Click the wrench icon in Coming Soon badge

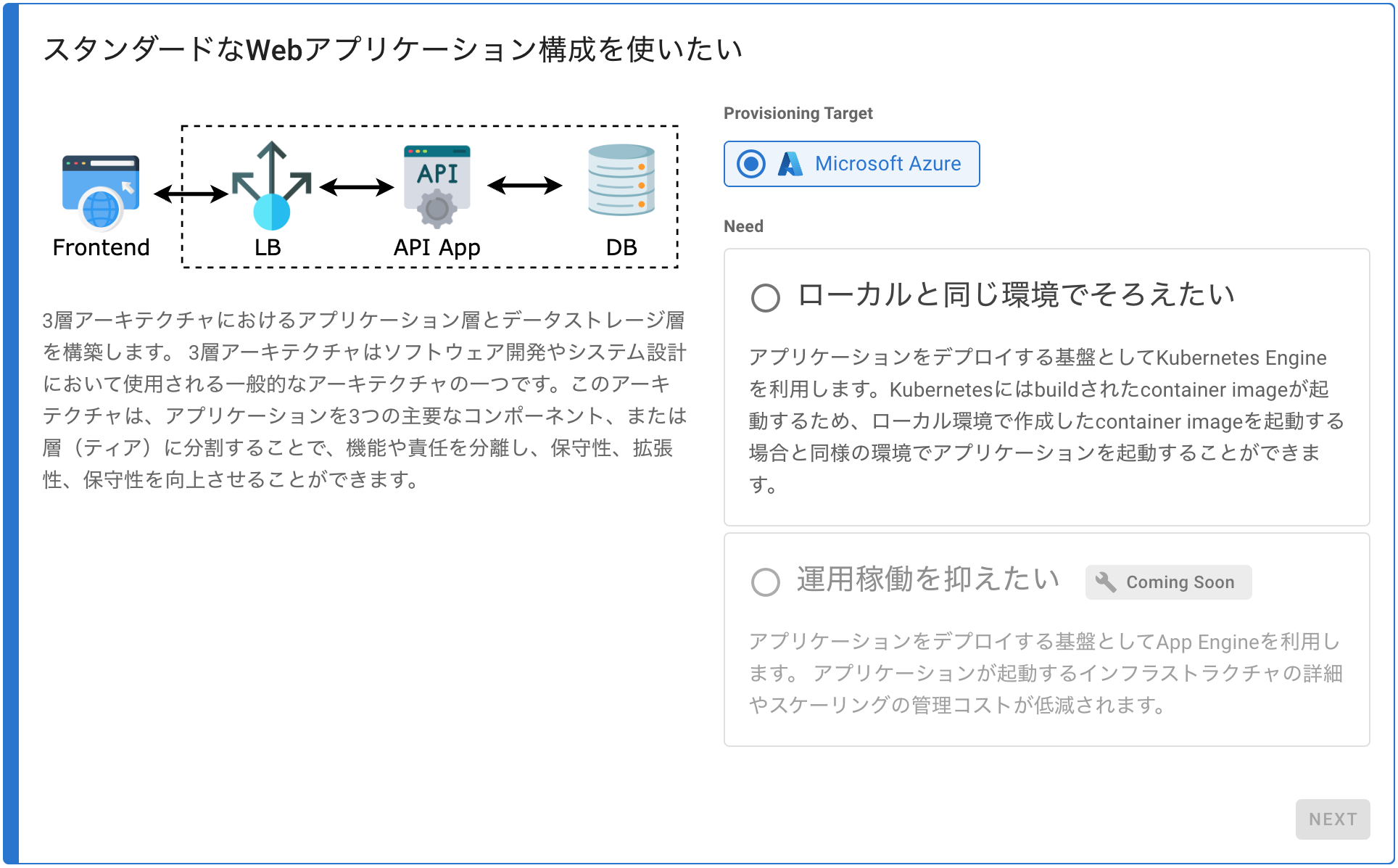[1106, 582]
